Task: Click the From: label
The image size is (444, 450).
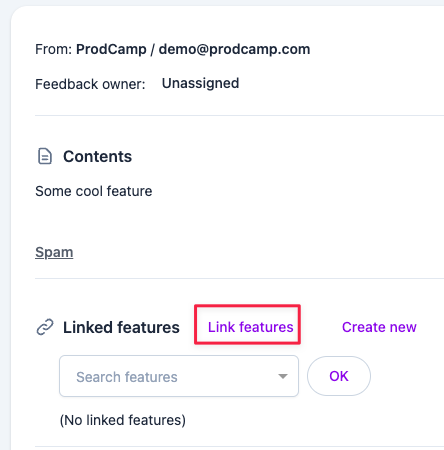Action: pos(53,49)
